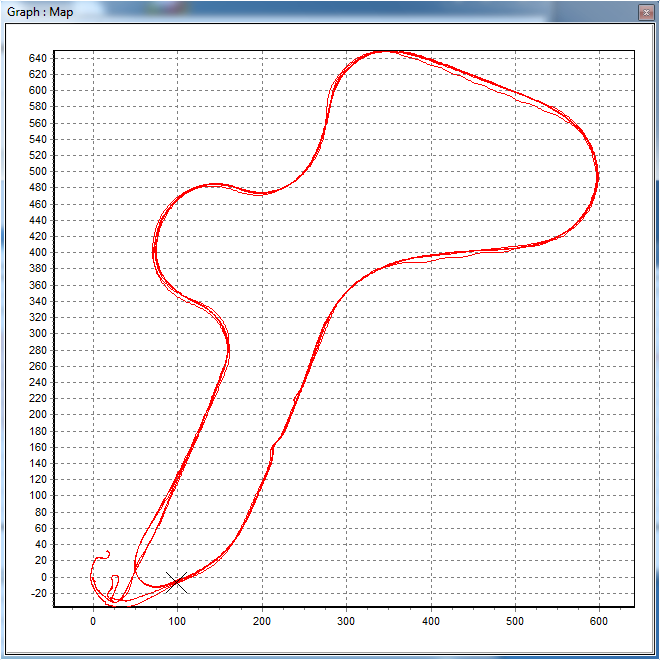Click the x-axis label 100
The image size is (660, 660).
(x=177, y=621)
